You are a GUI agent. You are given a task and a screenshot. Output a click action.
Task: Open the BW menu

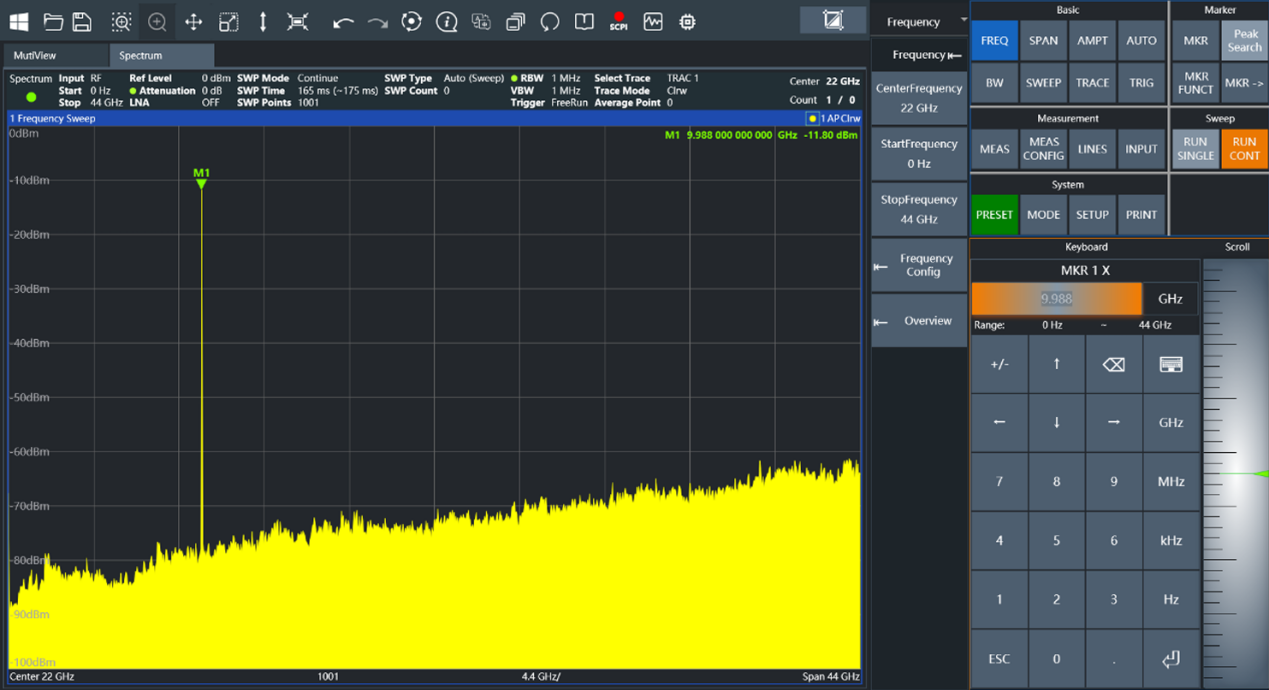pos(994,83)
